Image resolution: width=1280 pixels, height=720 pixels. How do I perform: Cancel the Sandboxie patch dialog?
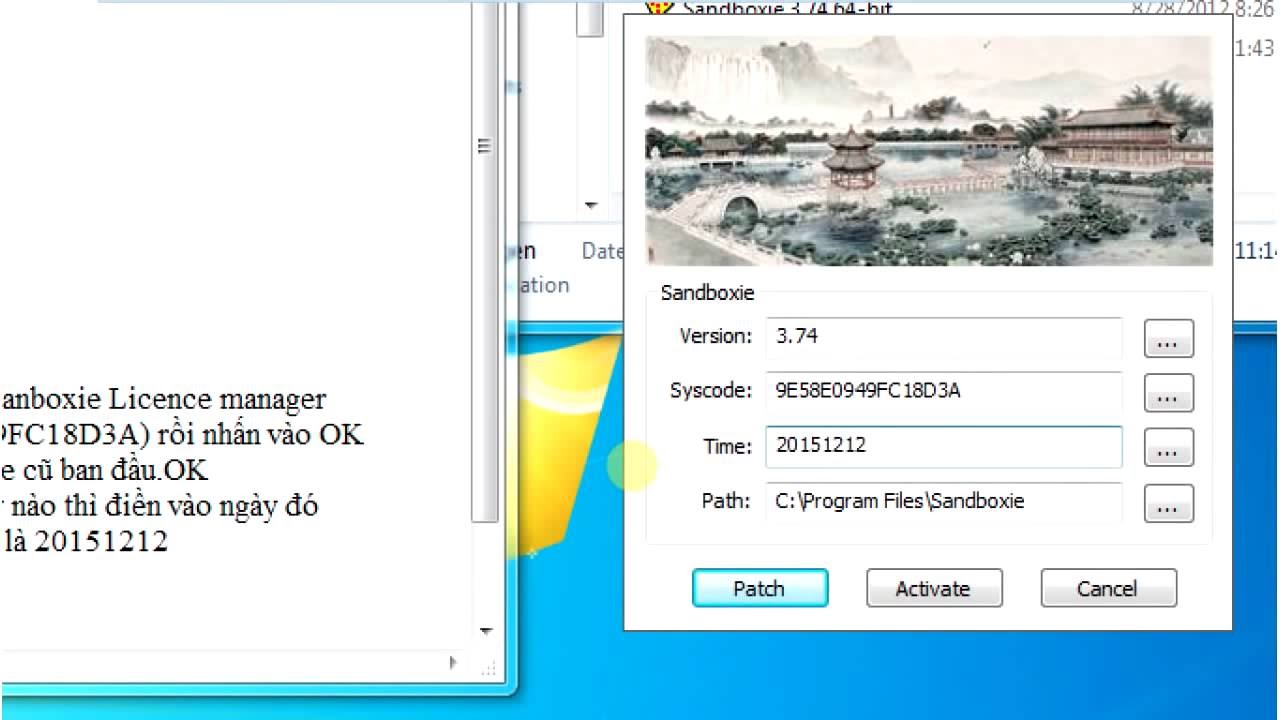click(x=1108, y=588)
